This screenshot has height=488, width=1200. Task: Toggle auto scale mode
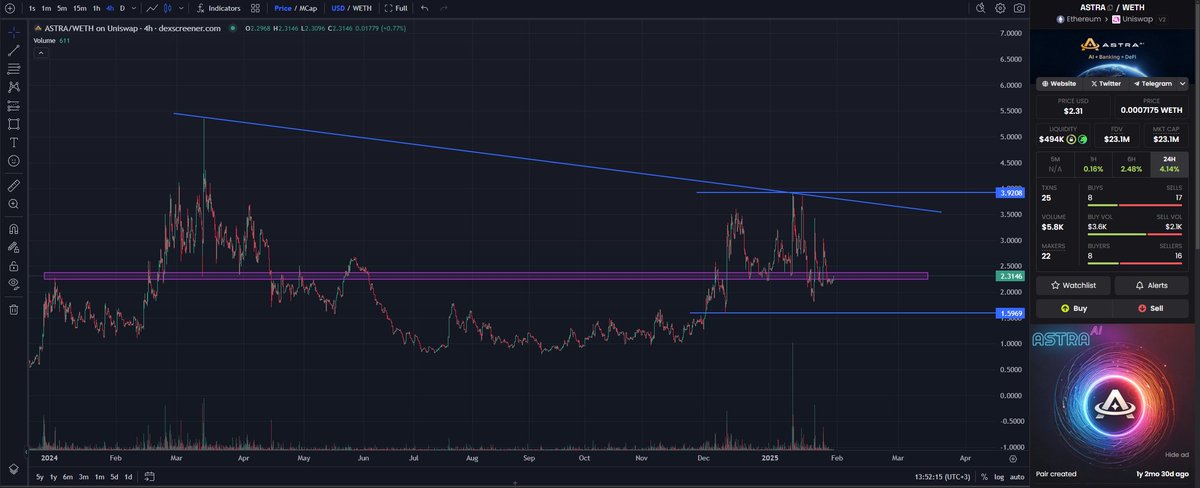(1017, 477)
